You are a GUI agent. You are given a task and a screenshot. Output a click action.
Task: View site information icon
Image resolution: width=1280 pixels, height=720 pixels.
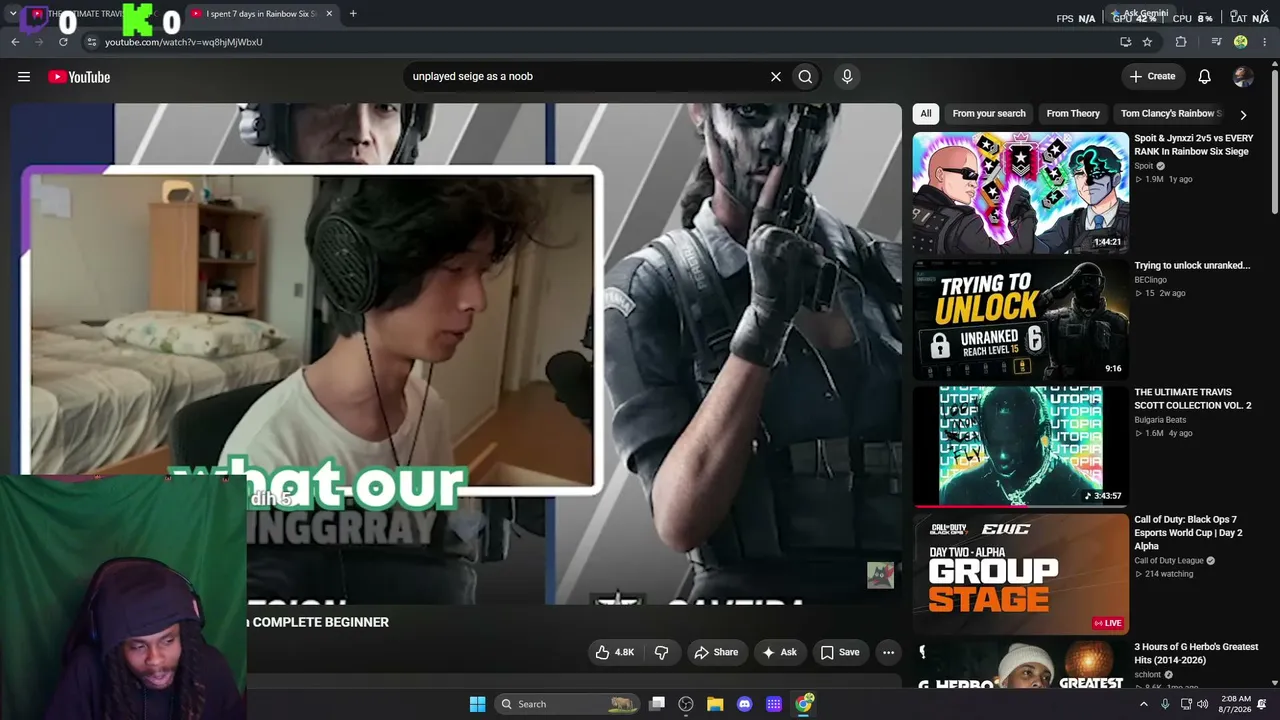point(91,42)
